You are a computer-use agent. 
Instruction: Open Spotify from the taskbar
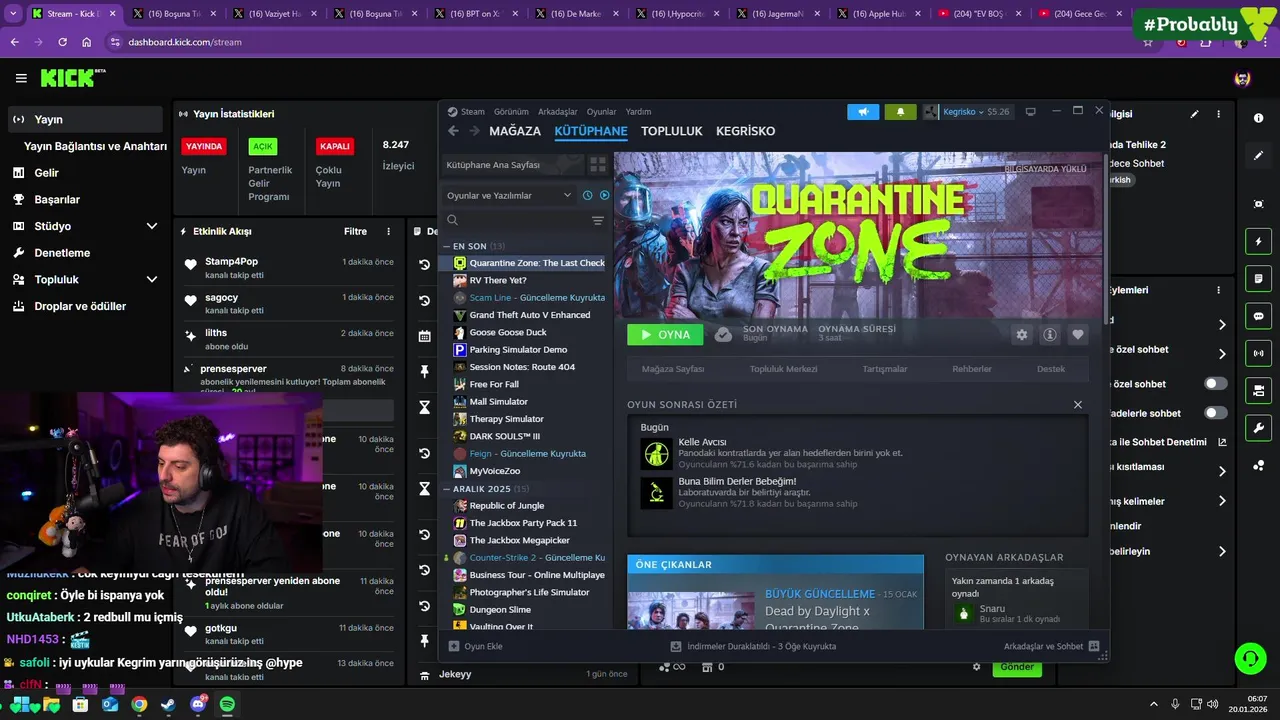227,704
